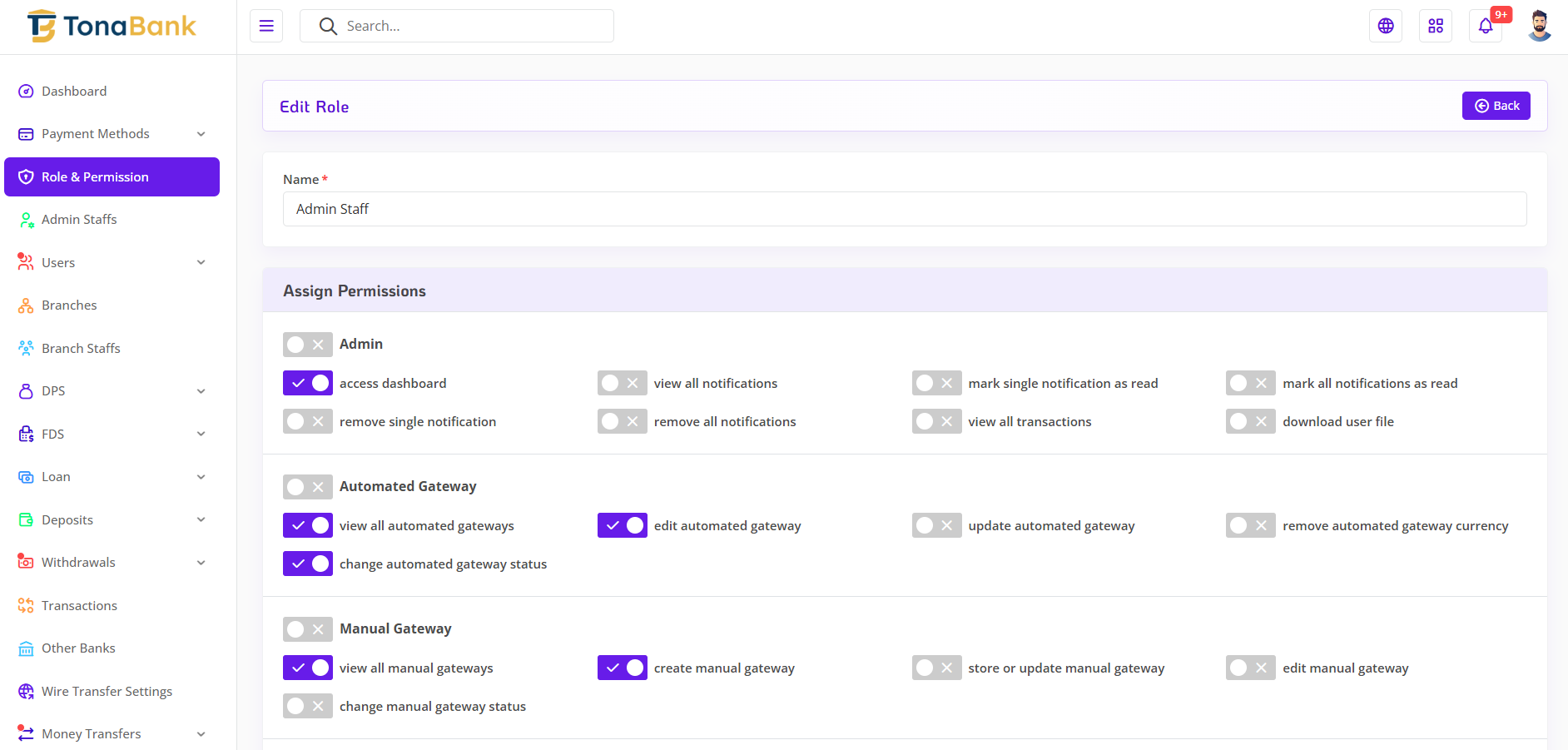Toggle all Manual Gateway permissions
Viewport: 1568px width, 750px height.
[x=308, y=628]
